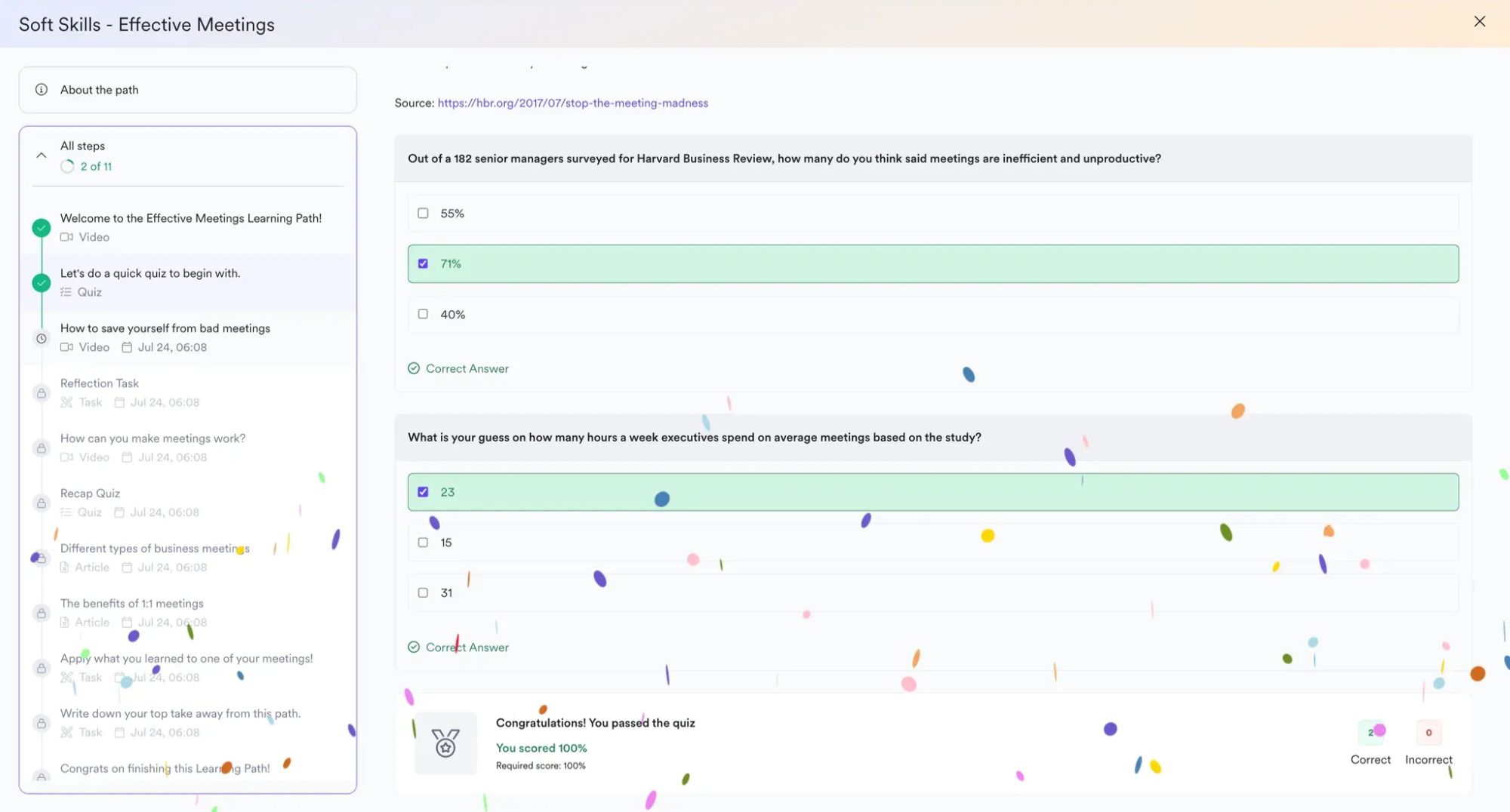Click the quiz icon under the quiz step
1510x812 pixels.
(x=67, y=292)
